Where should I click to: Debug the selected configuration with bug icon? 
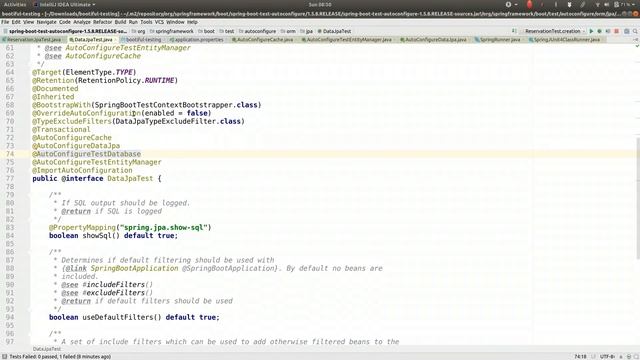600,31
